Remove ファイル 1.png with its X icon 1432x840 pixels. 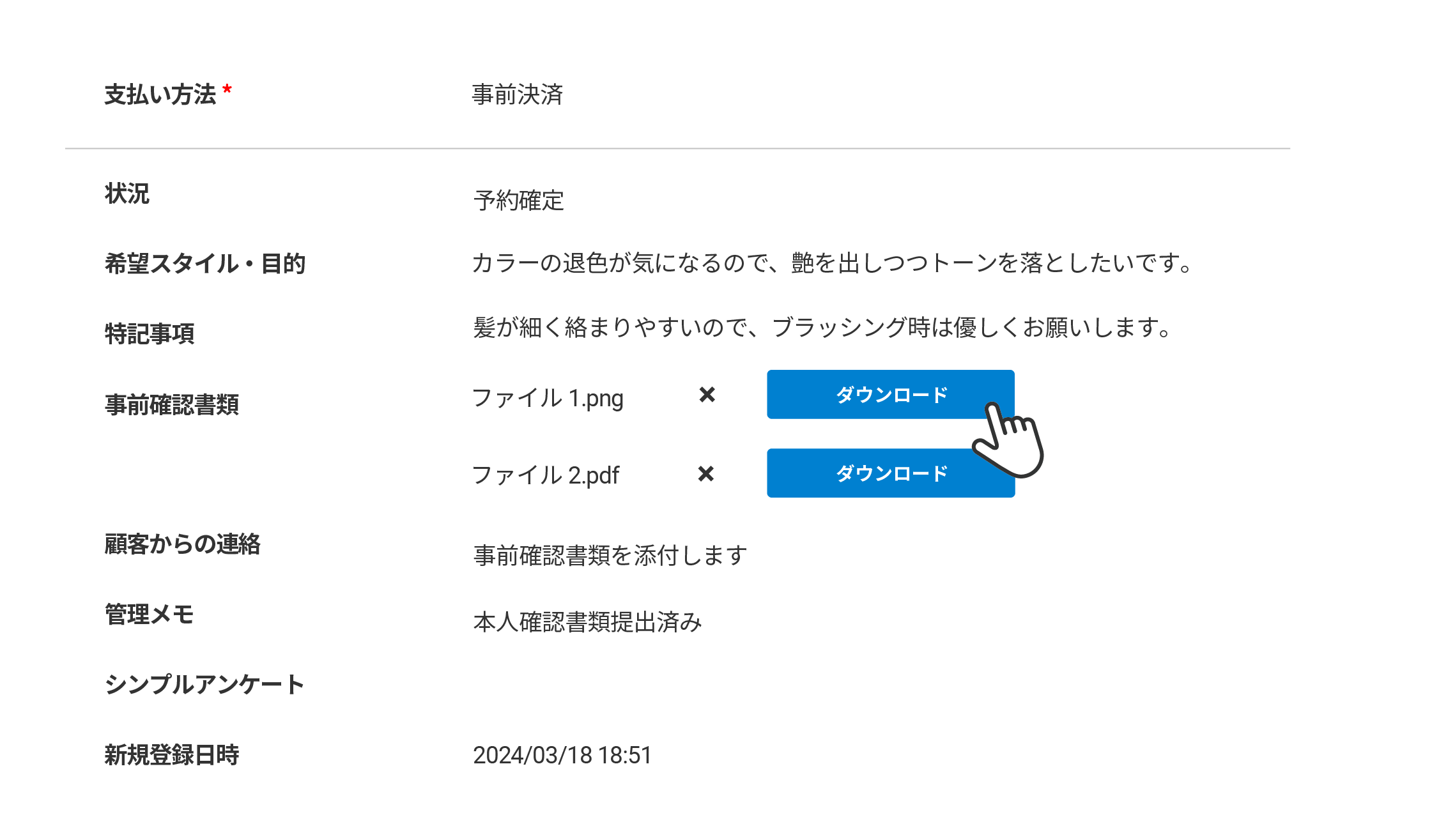click(x=707, y=395)
